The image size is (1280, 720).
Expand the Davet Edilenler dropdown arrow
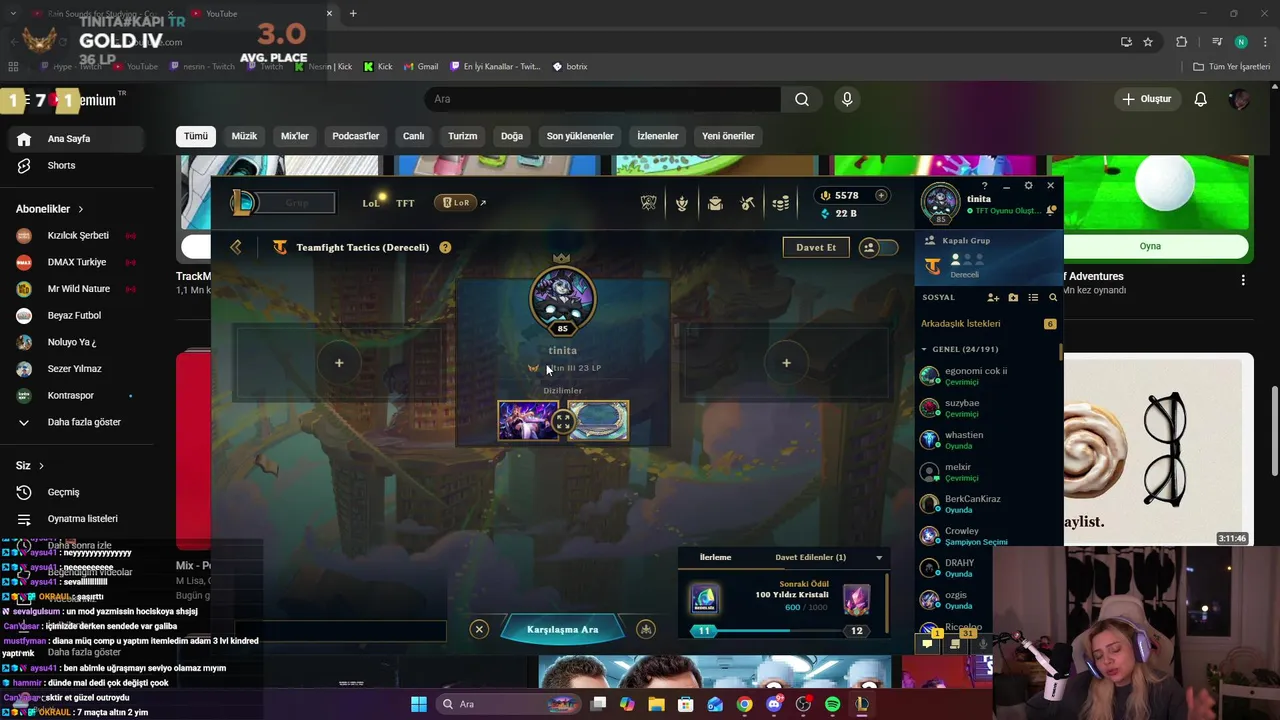pyautogui.click(x=879, y=557)
